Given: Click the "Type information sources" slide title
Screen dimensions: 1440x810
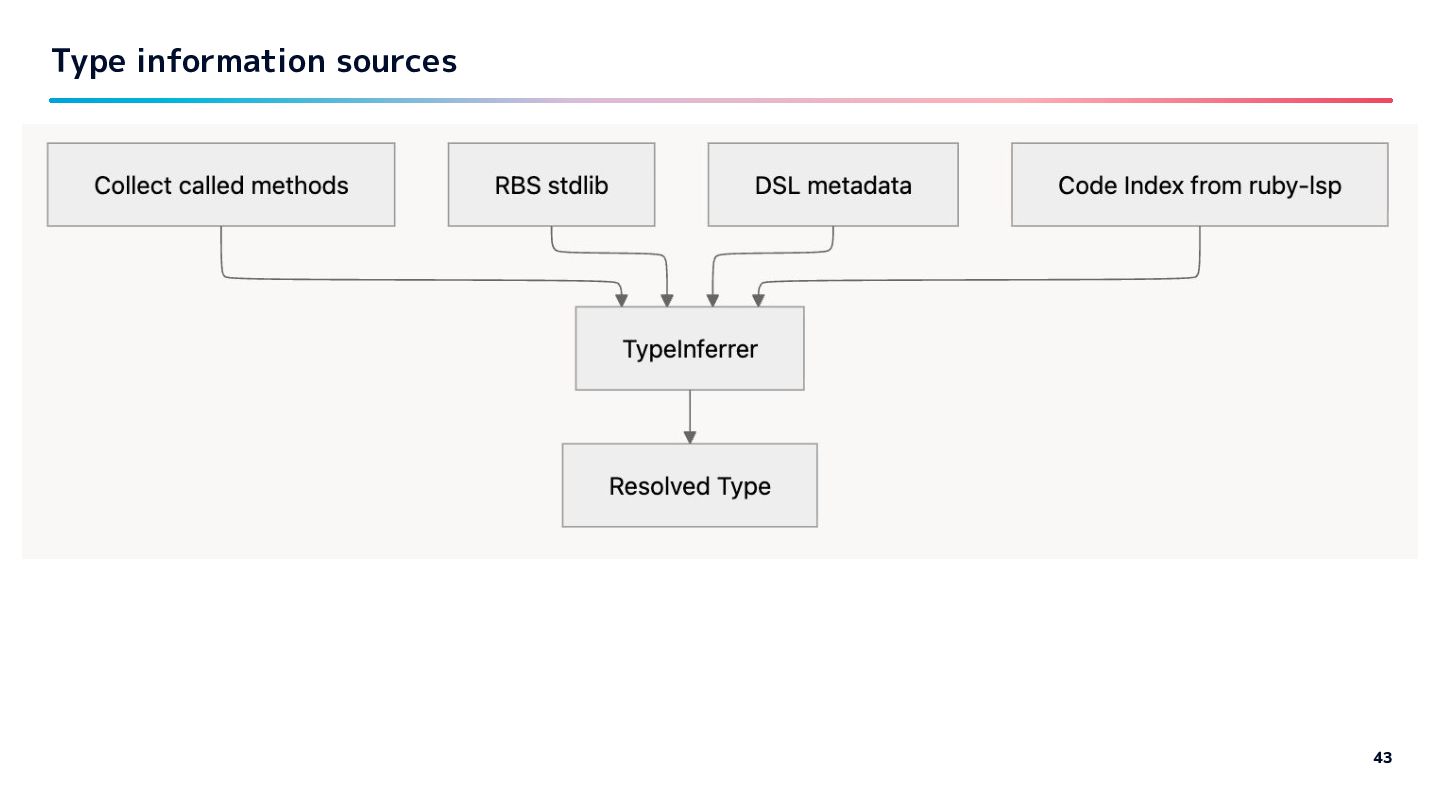Looking at the screenshot, I should [254, 62].
